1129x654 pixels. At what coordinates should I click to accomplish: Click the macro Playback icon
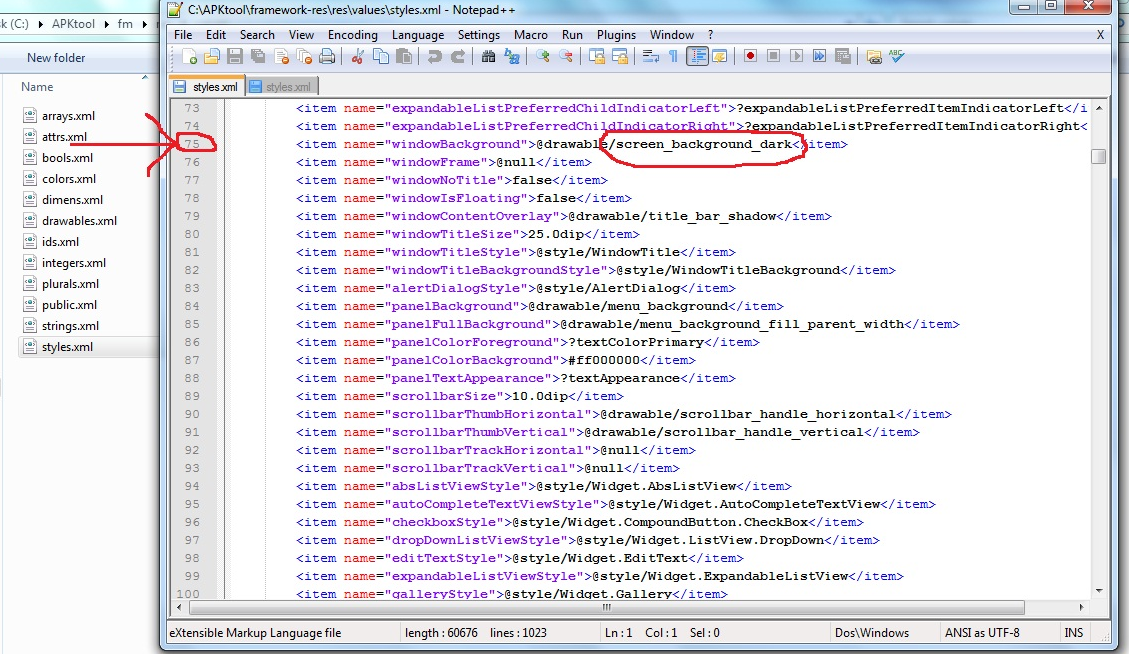tap(796, 56)
